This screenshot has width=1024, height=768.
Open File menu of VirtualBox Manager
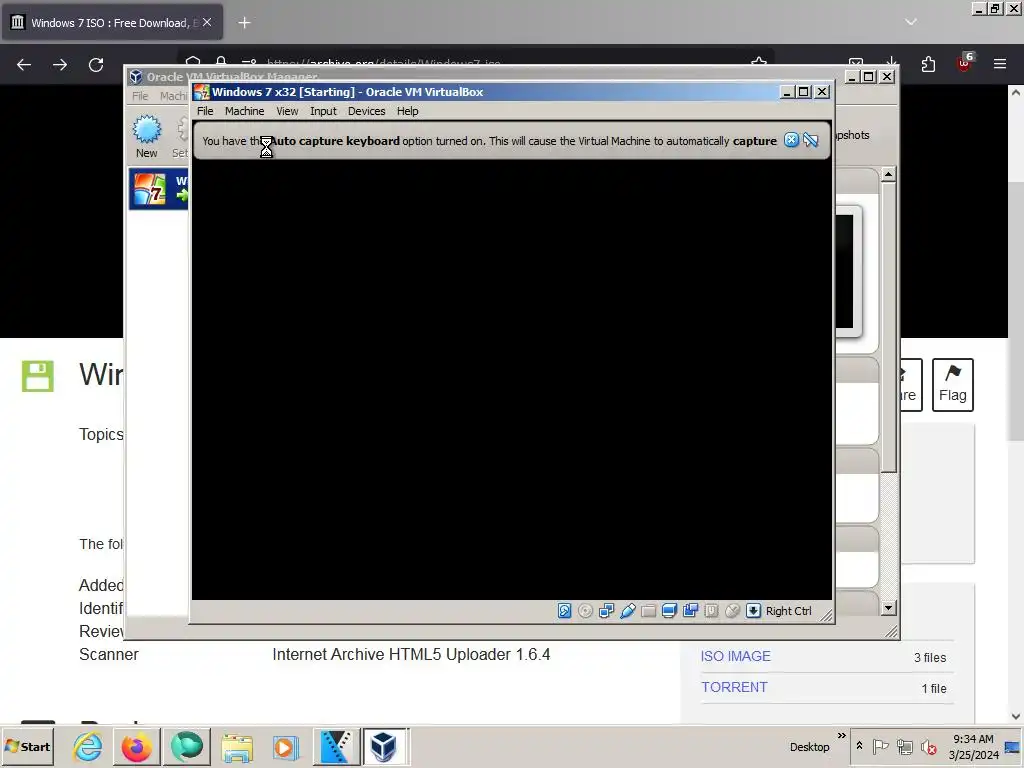coord(140,96)
